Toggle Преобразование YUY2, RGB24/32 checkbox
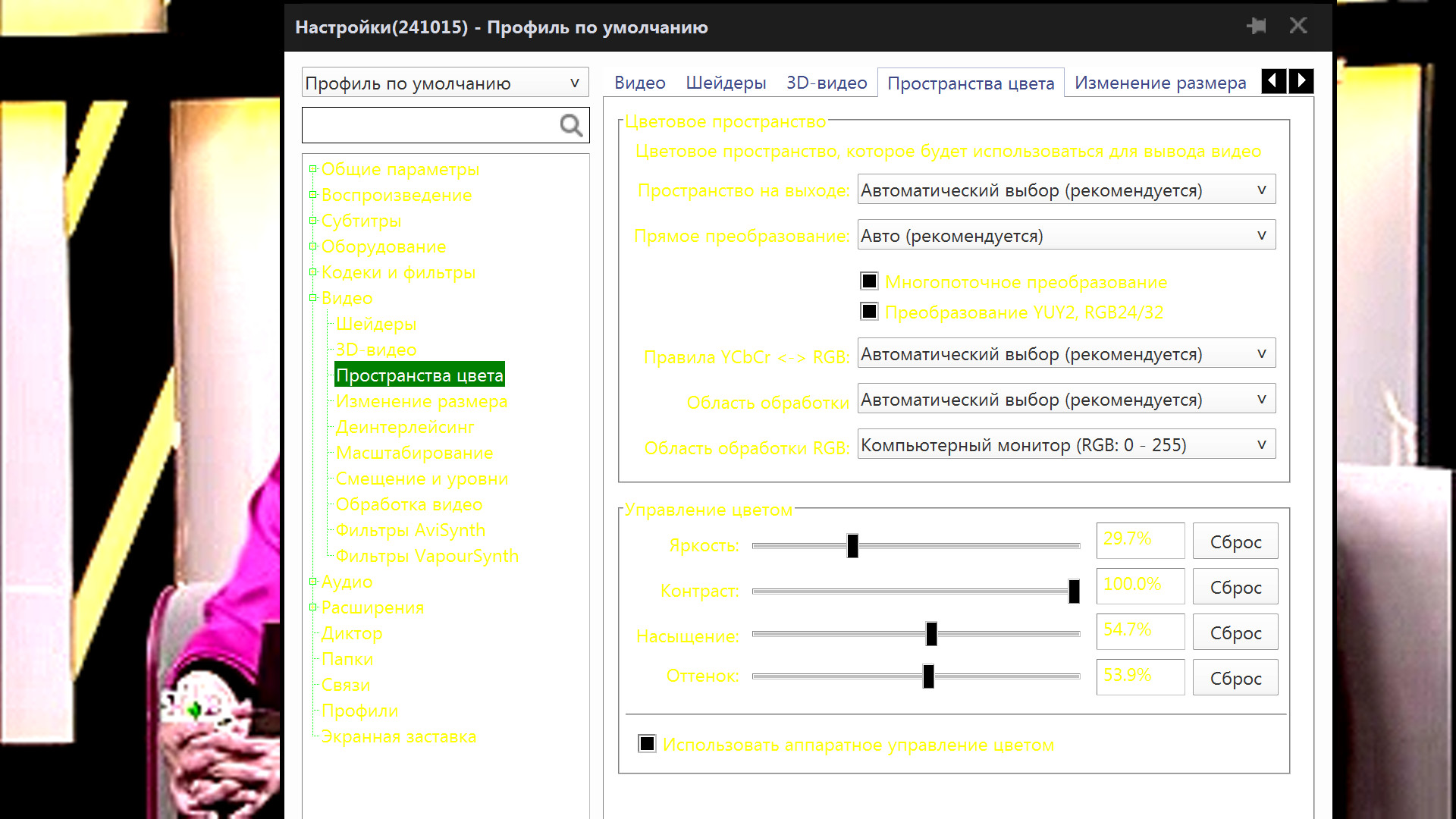This screenshot has height=819, width=1456. tap(869, 312)
